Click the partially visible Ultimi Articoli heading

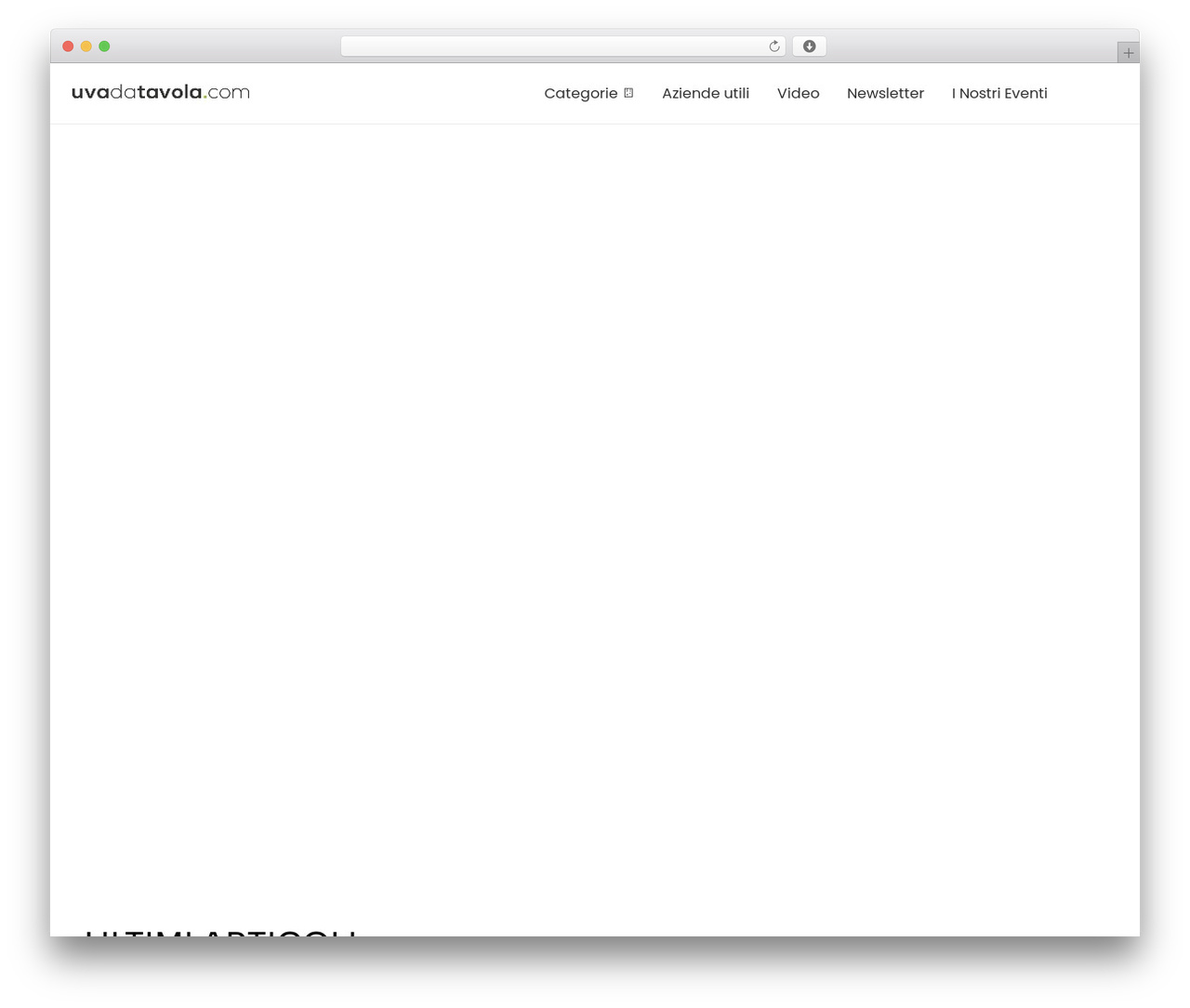tap(220, 932)
